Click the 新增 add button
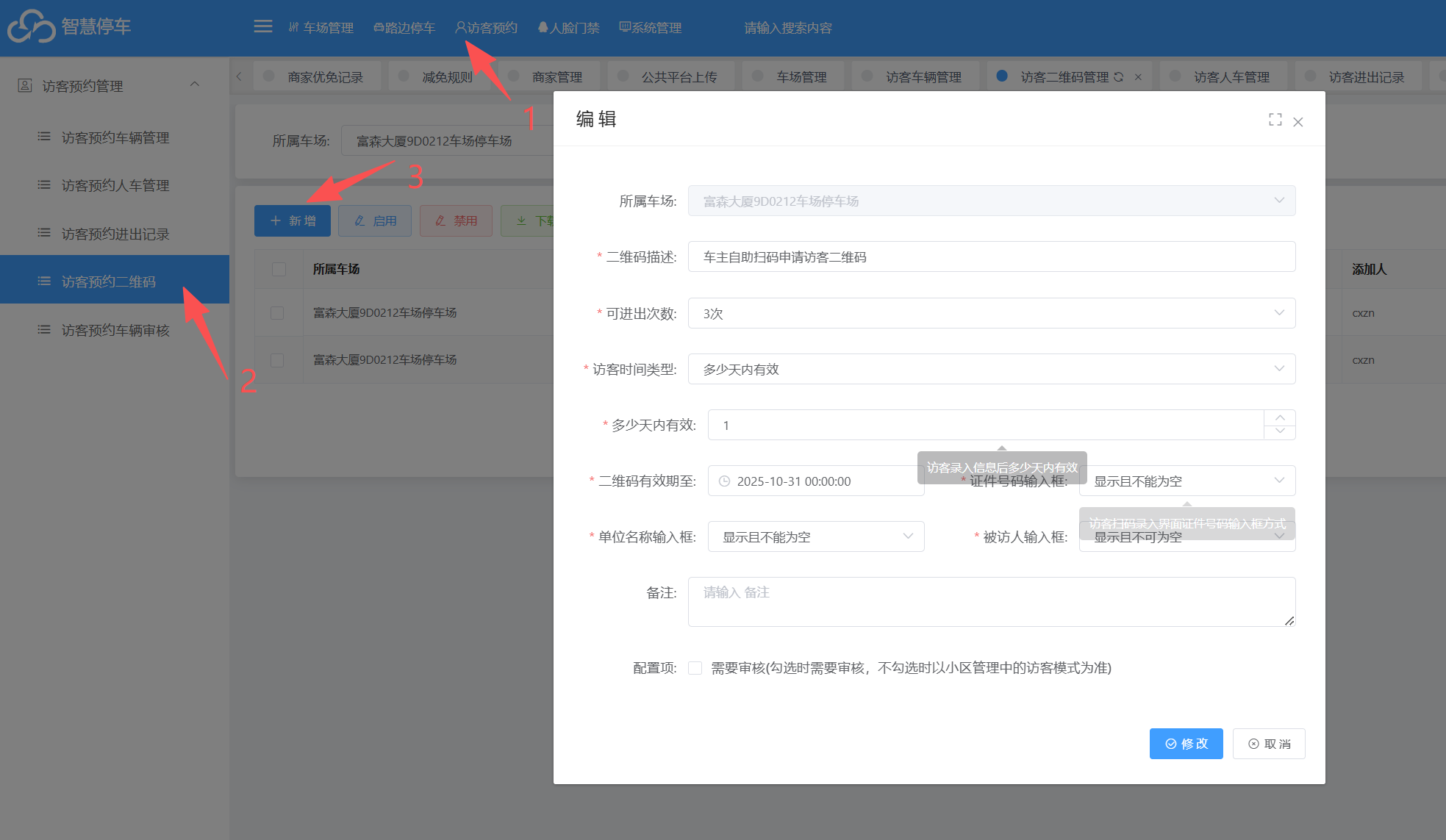 293,220
